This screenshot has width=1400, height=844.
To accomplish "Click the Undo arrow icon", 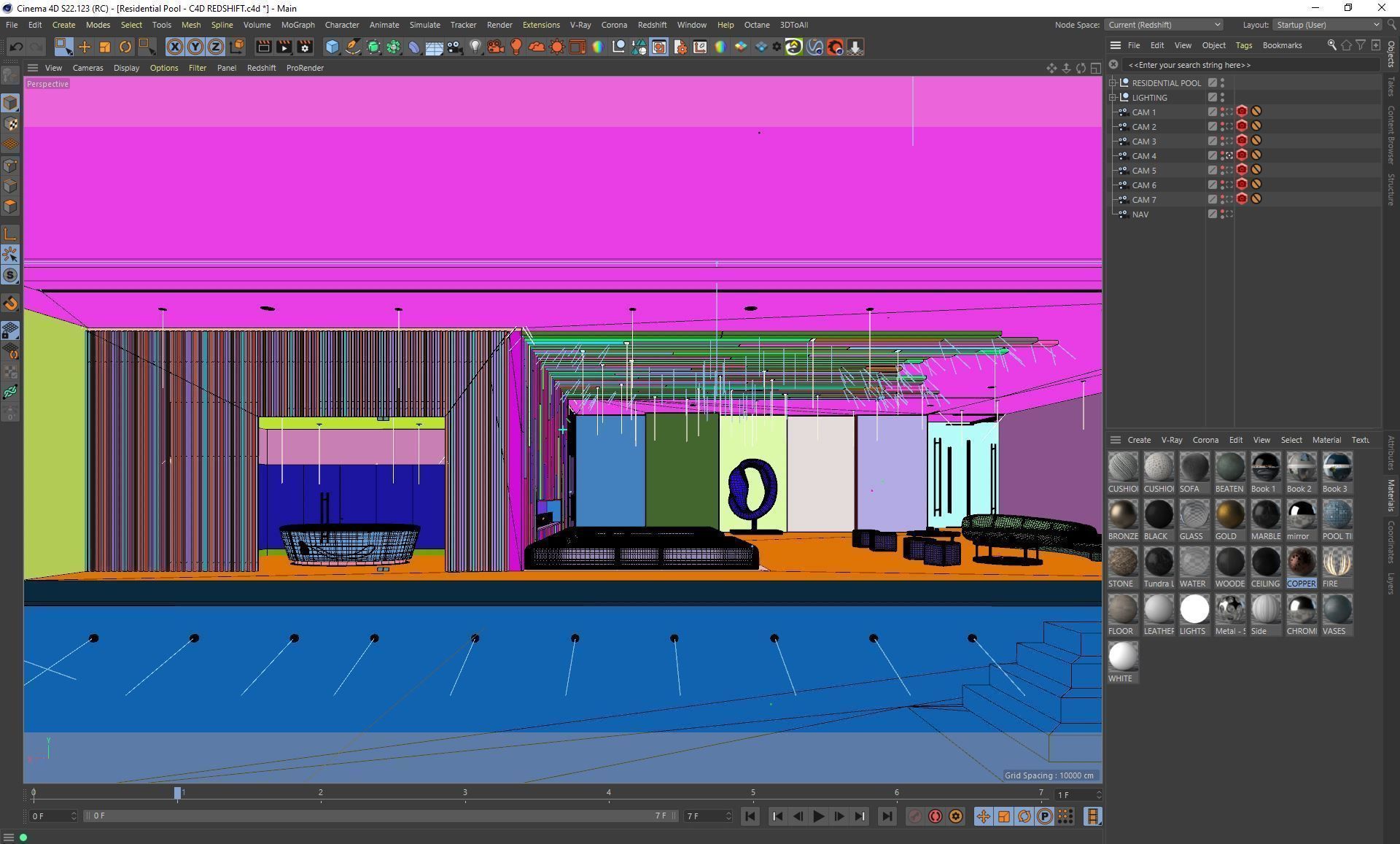I will [x=16, y=47].
